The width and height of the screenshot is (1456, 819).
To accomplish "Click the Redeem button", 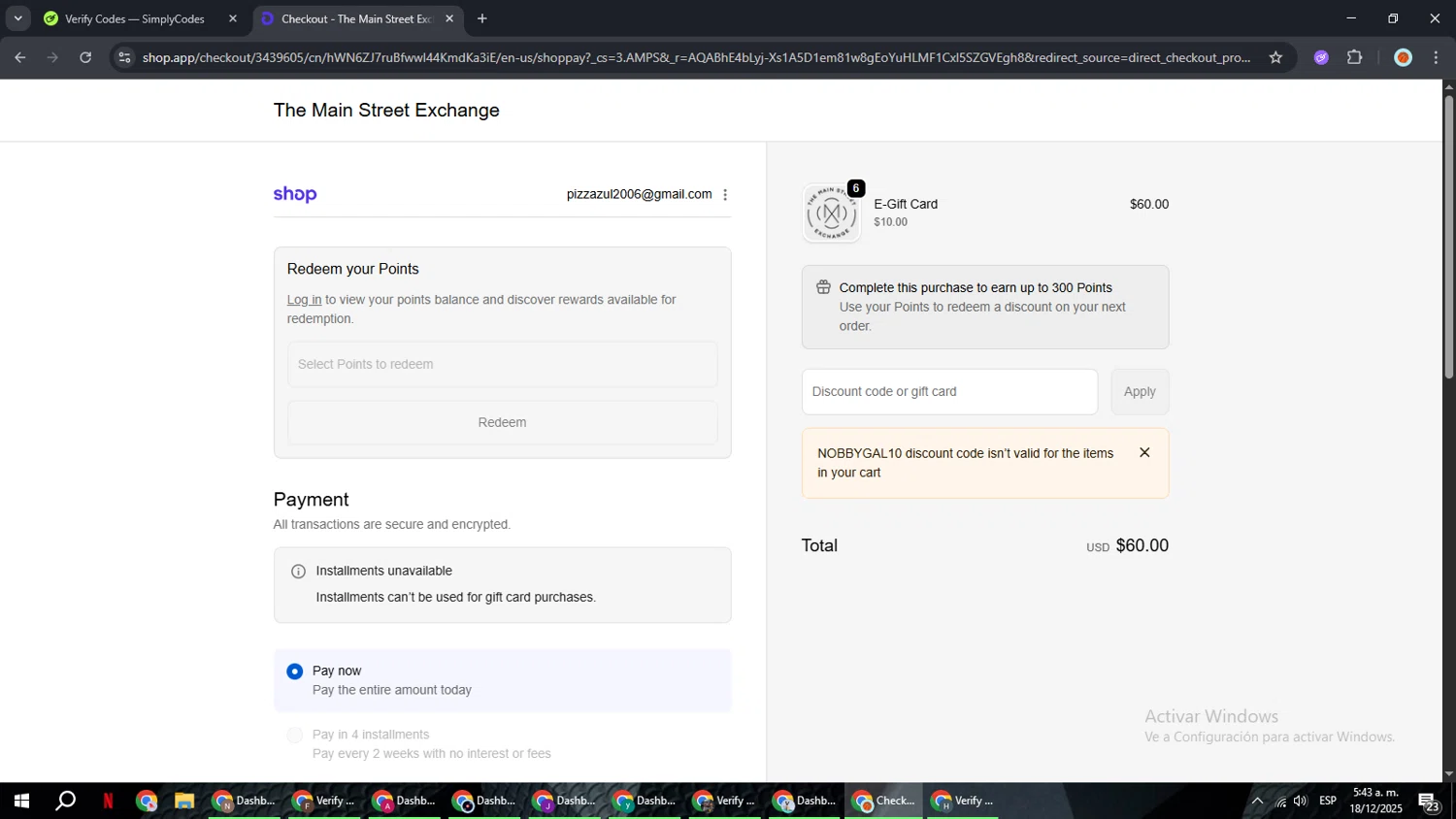I will coord(502,423).
